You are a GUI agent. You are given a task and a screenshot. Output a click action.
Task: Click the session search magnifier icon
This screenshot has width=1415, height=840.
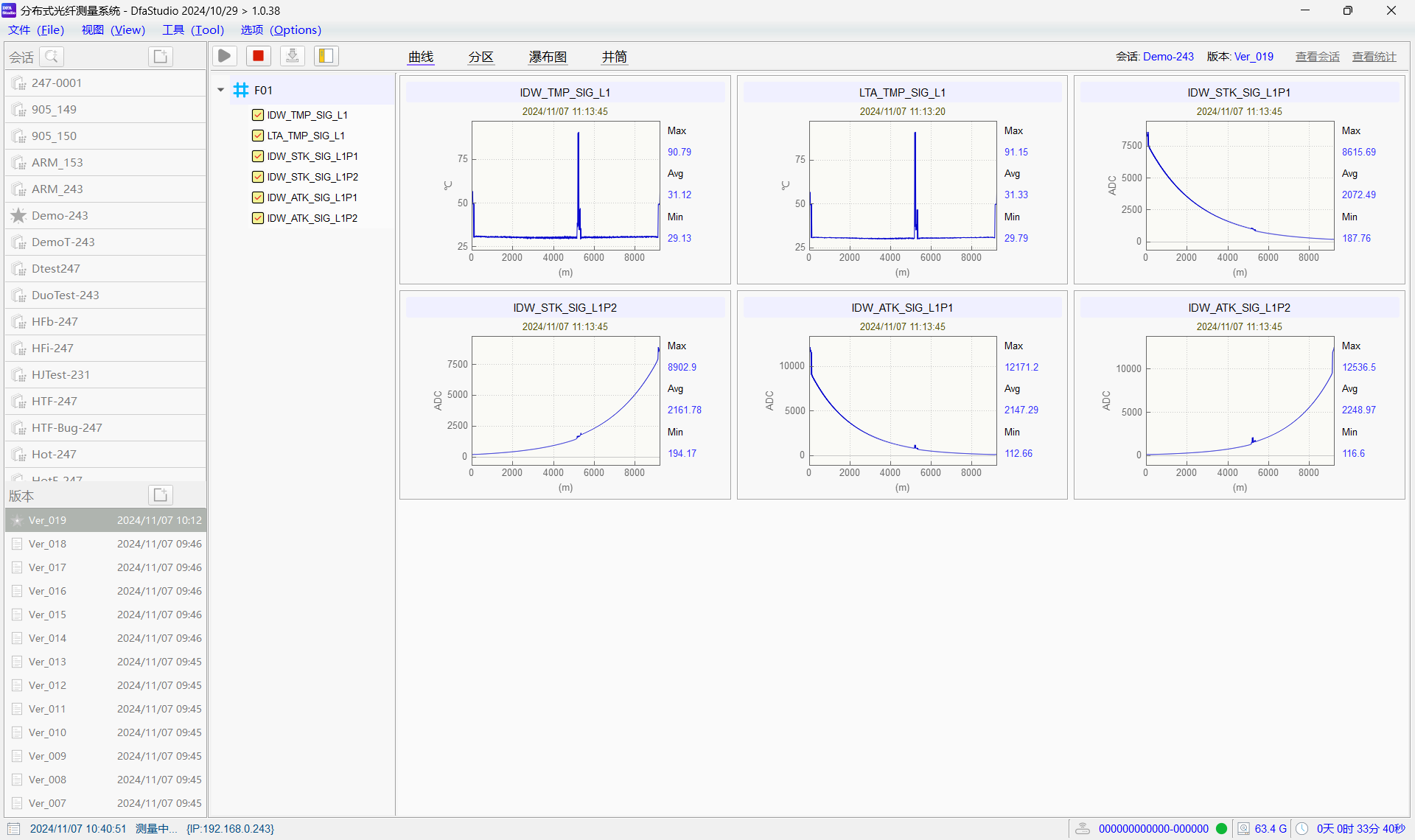tap(52, 57)
